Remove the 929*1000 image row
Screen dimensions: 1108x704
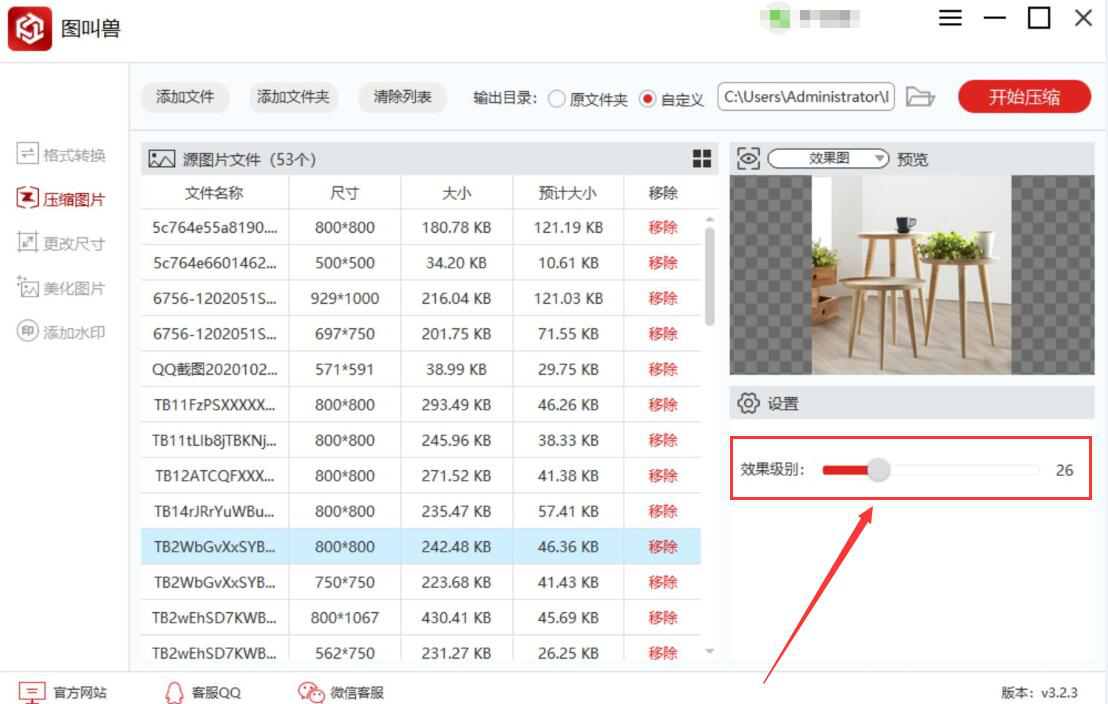(663, 298)
